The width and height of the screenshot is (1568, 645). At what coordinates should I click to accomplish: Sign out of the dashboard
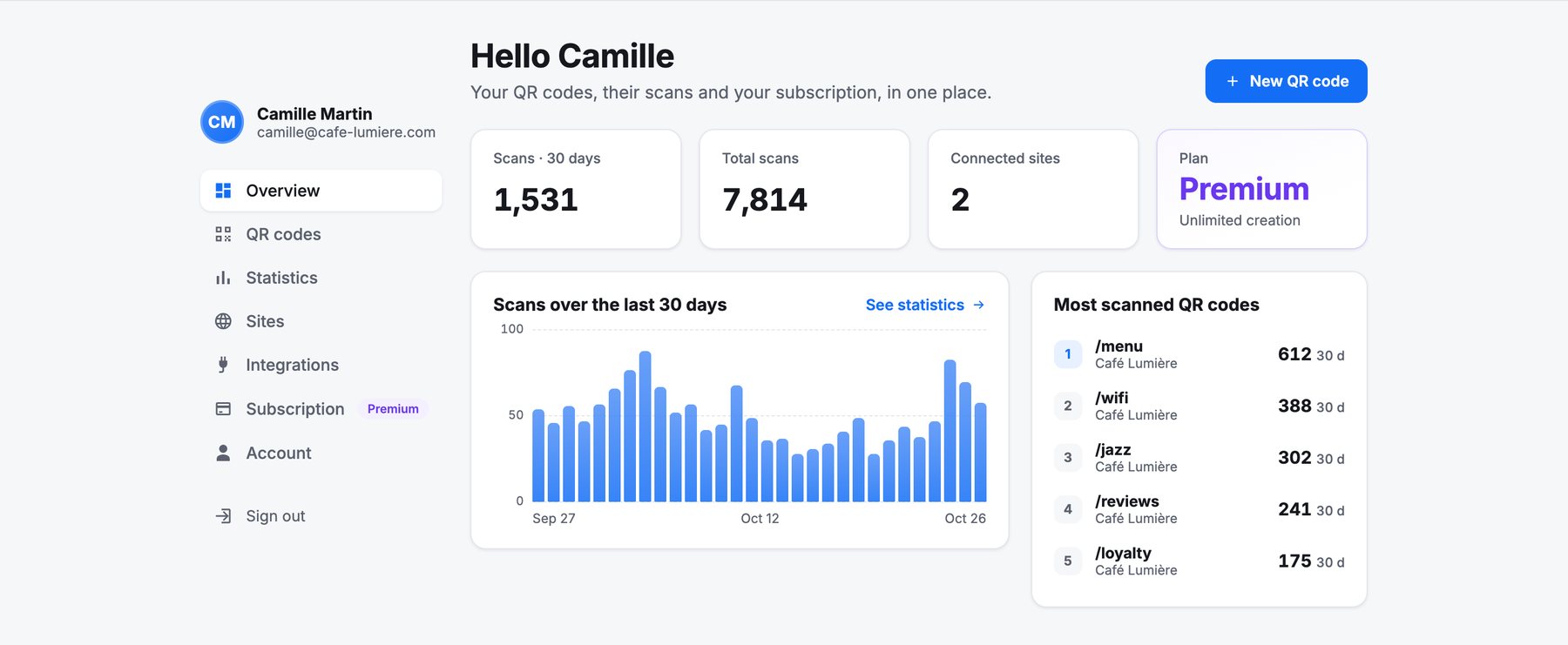321,516
